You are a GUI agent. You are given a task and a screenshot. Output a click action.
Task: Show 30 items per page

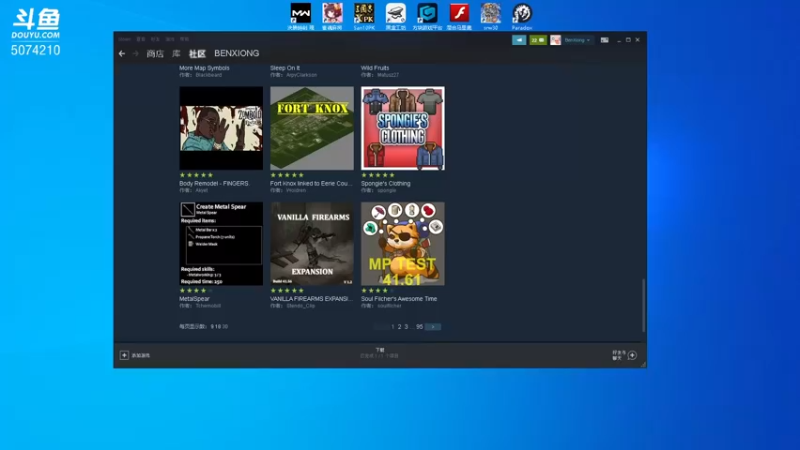click(225, 327)
